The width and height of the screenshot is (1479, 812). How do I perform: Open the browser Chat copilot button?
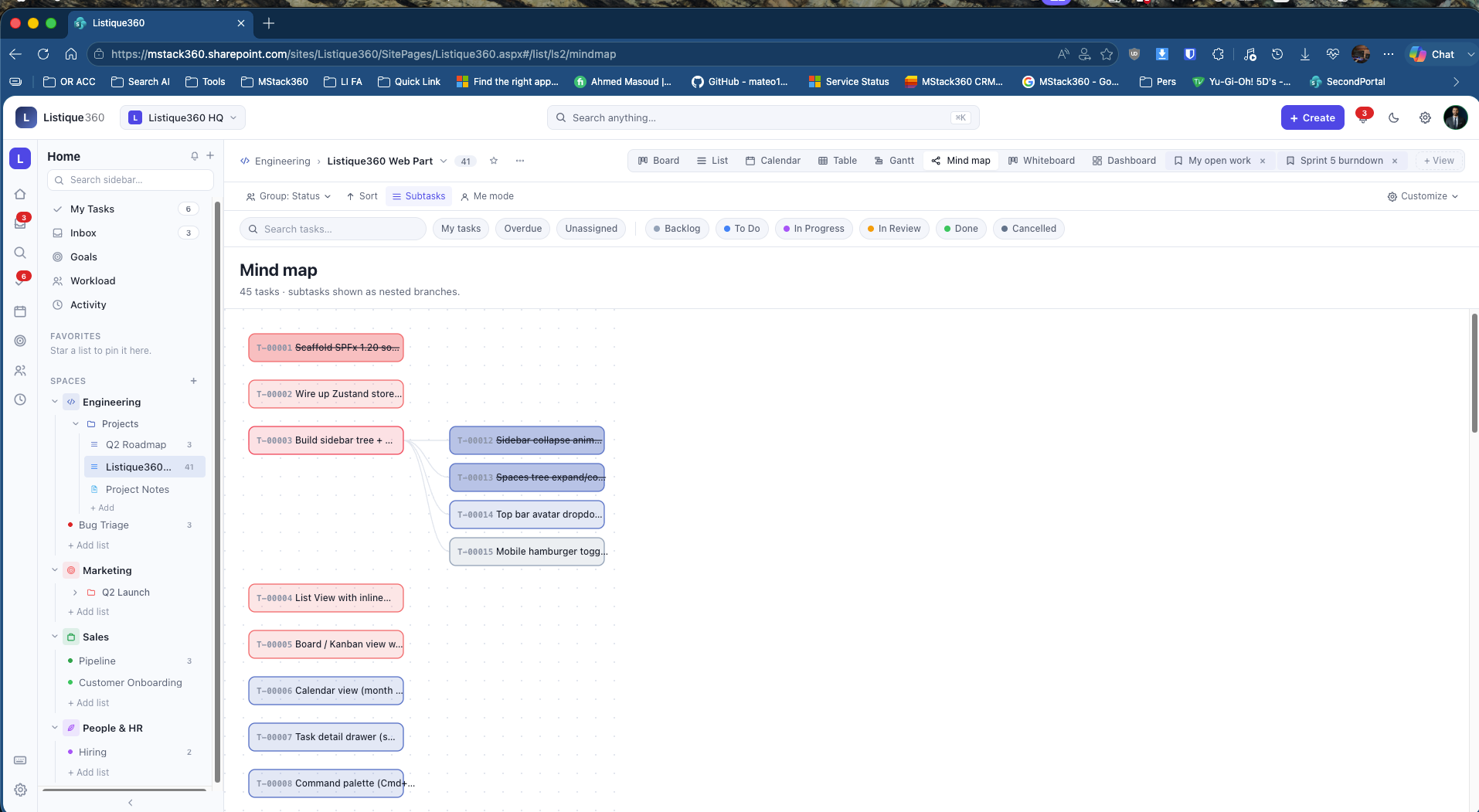[x=1433, y=54]
